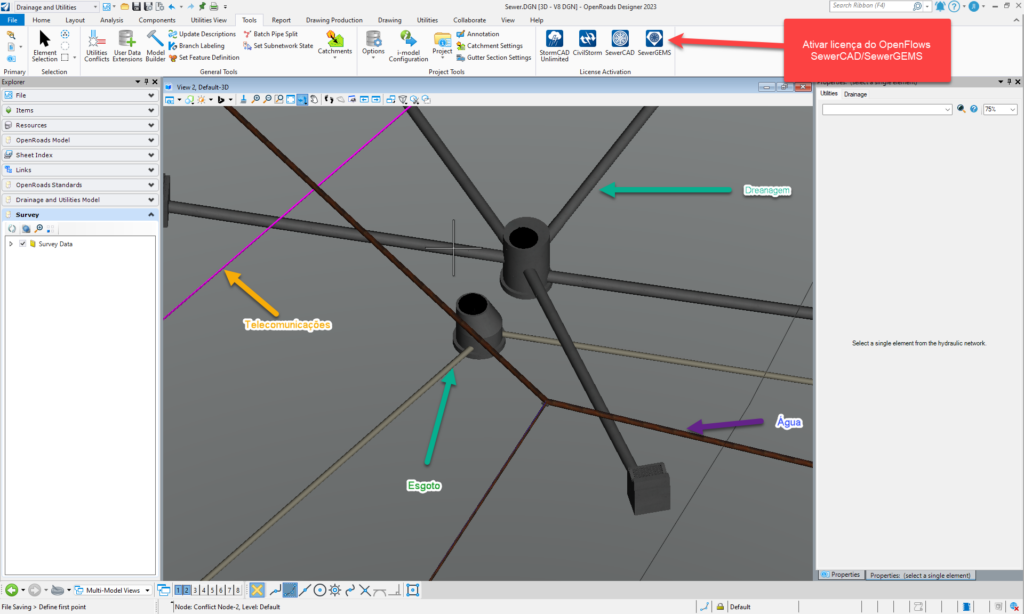Click Batch Pipe Split
The image size is (1024, 614).
(270, 34)
